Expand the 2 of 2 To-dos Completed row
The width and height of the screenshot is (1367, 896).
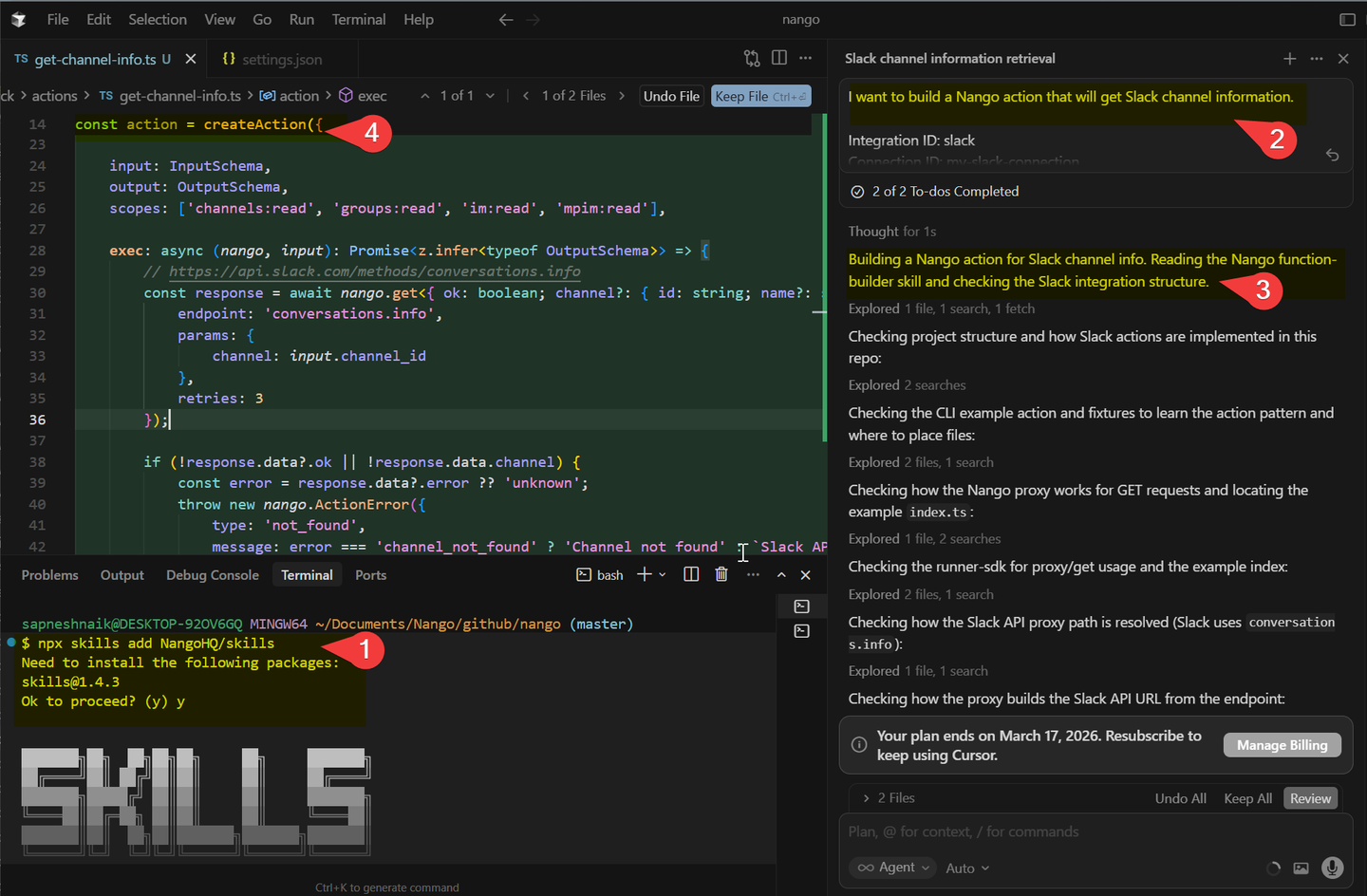point(1095,191)
